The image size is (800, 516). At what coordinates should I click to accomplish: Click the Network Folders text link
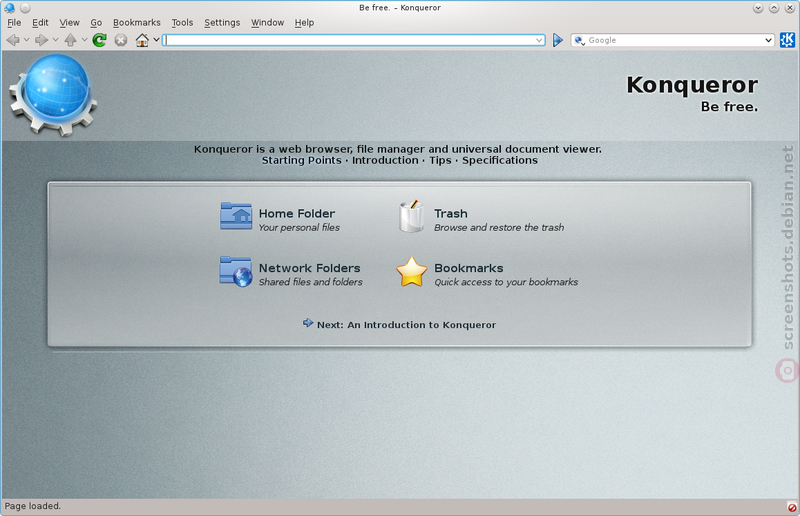click(310, 268)
